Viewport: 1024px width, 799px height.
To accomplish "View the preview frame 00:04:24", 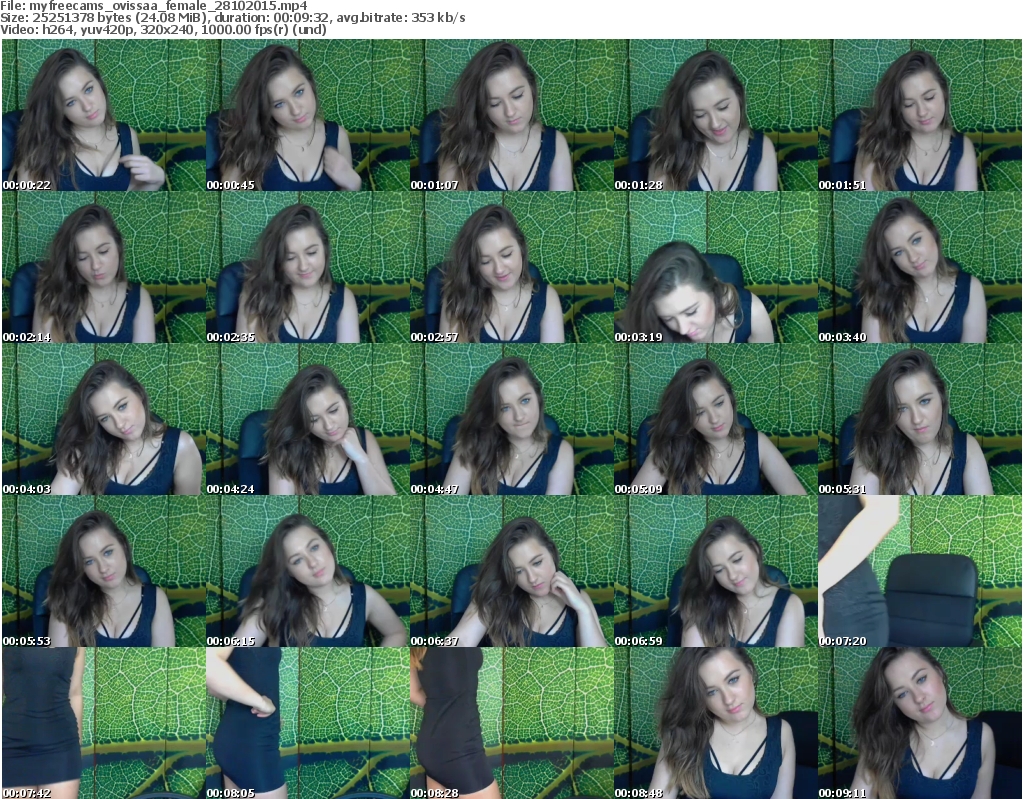I will (308, 419).
